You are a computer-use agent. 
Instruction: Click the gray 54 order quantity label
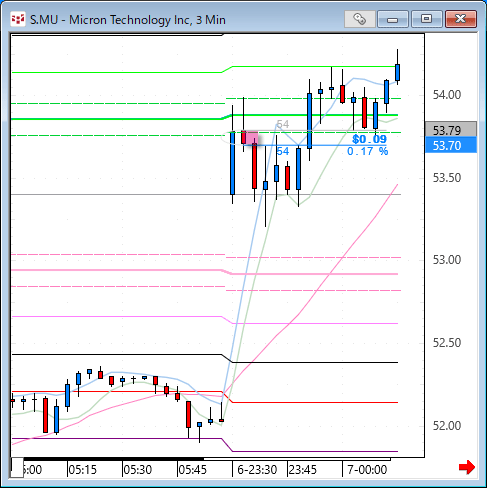(x=283, y=124)
